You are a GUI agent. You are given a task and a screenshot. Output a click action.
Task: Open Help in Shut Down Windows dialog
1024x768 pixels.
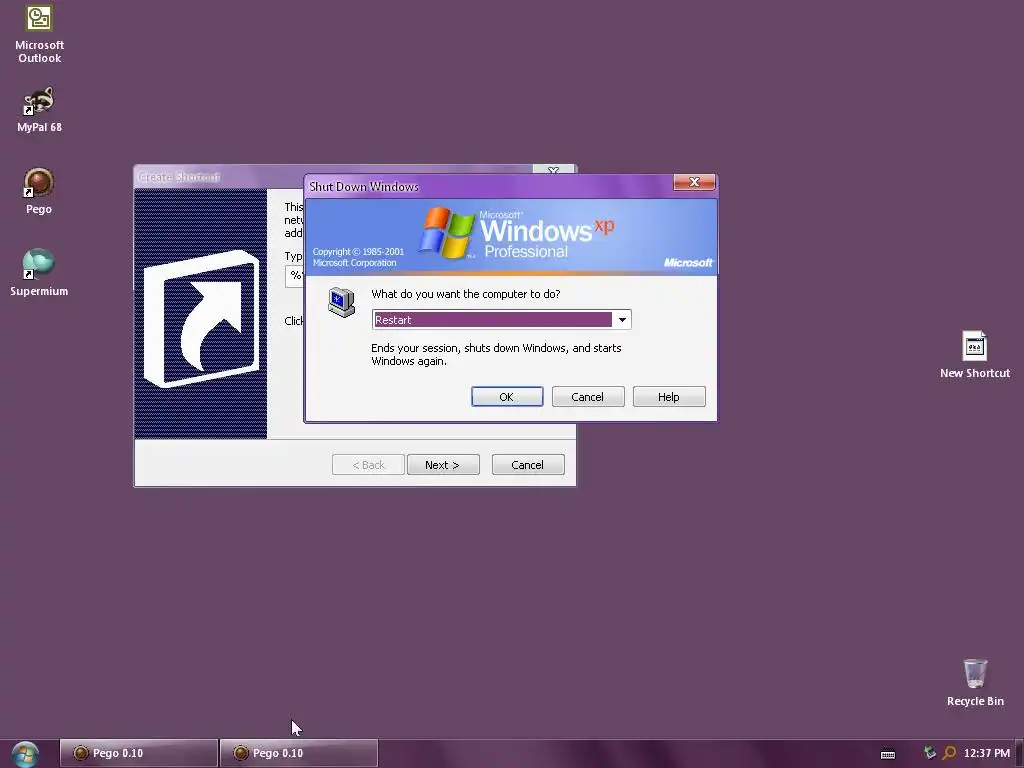pyautogui.click(x=669, y=396)
